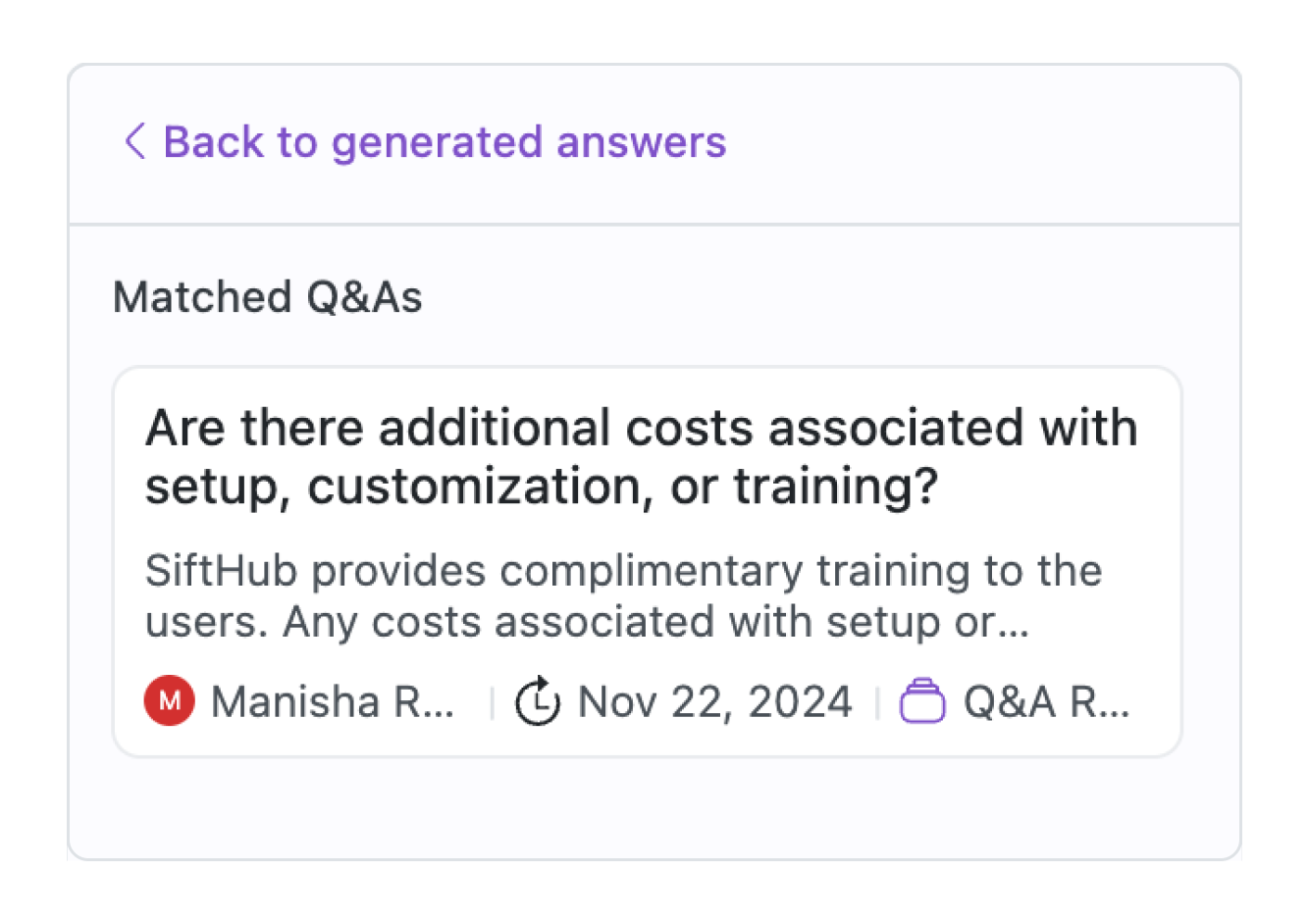Click the divider between author and date
1309x924 pixels.
coord(492,702)
